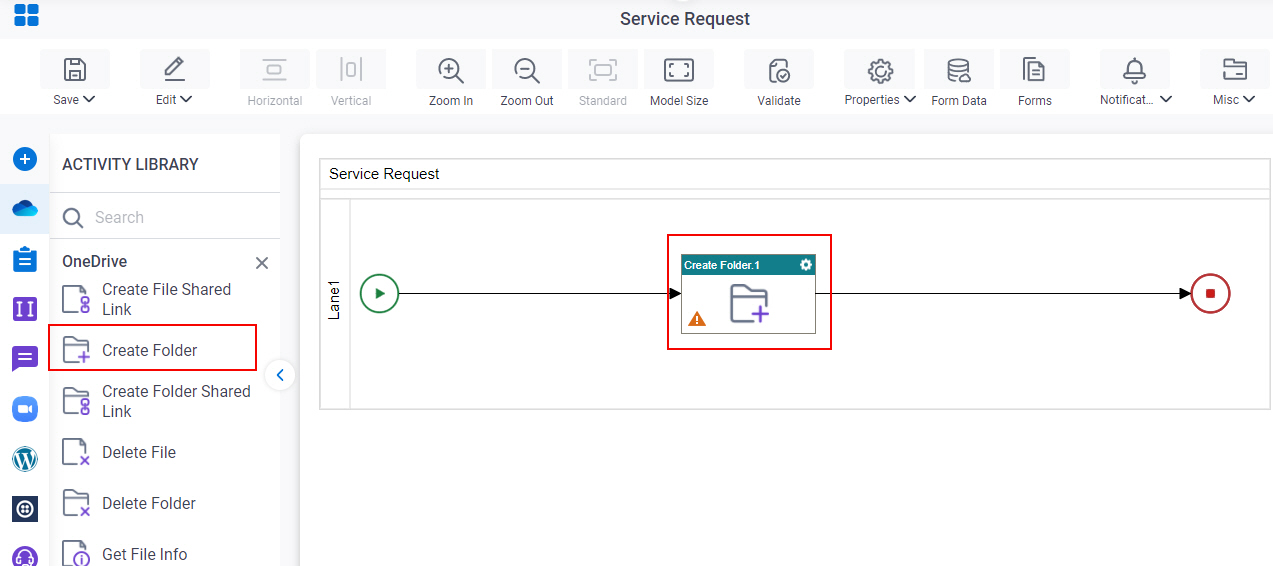Screen dimensions: 1273x566
Task: Expand the Save dropdown arrow
Action: point(89,99)
